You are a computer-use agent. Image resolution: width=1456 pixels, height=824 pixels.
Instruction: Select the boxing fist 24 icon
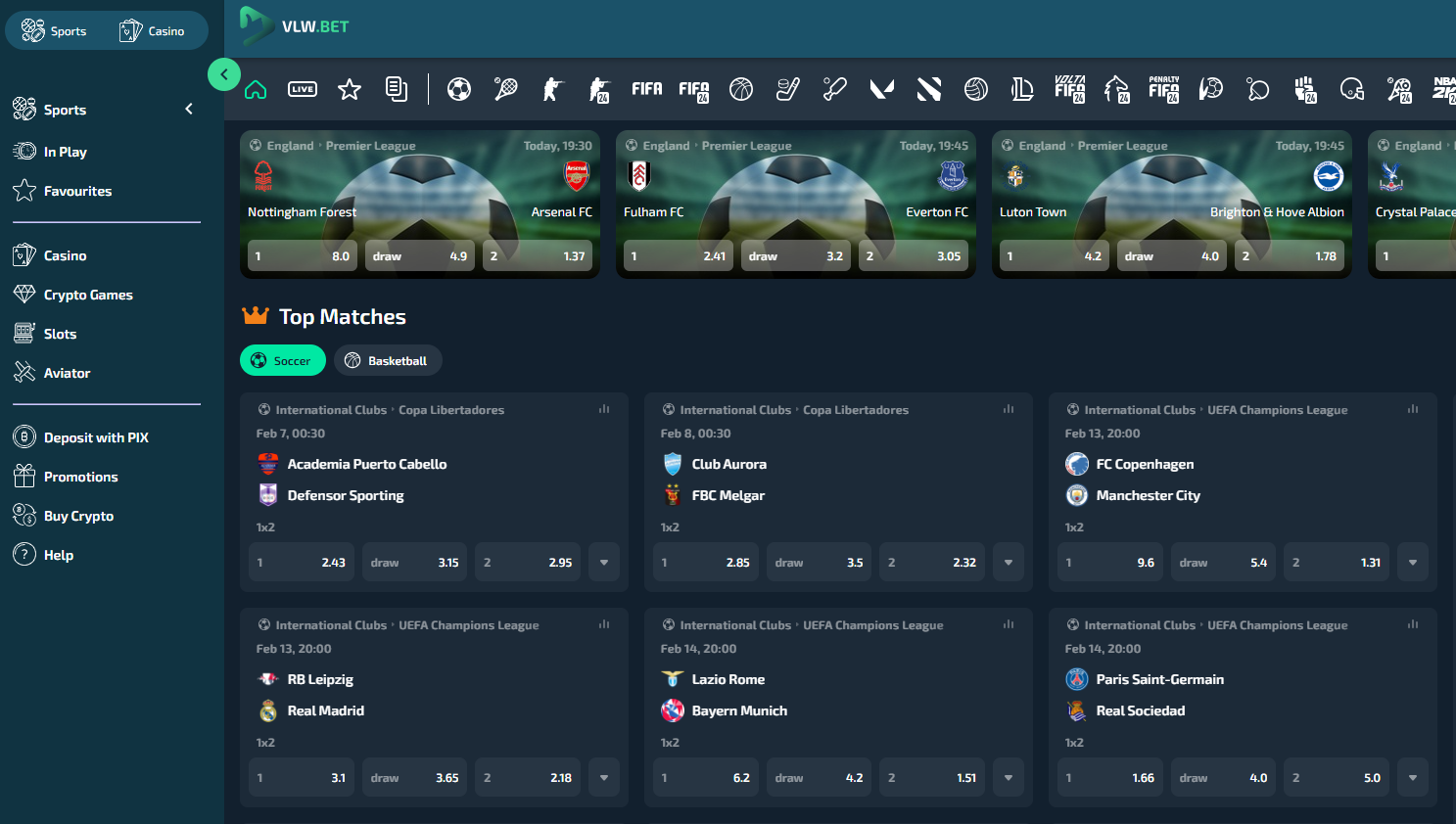(1305, 89)
